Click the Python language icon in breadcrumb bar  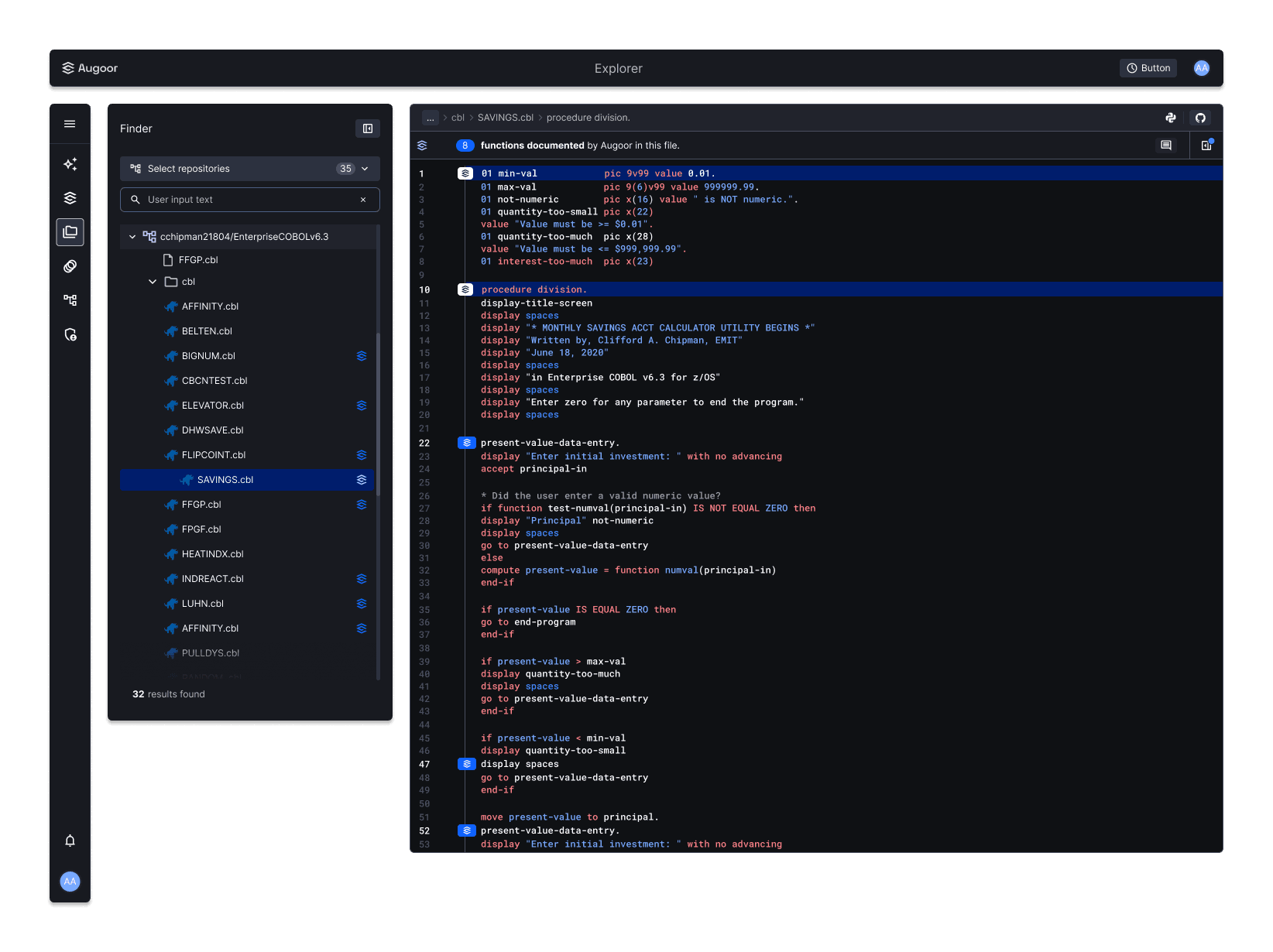pos(1171,118)
